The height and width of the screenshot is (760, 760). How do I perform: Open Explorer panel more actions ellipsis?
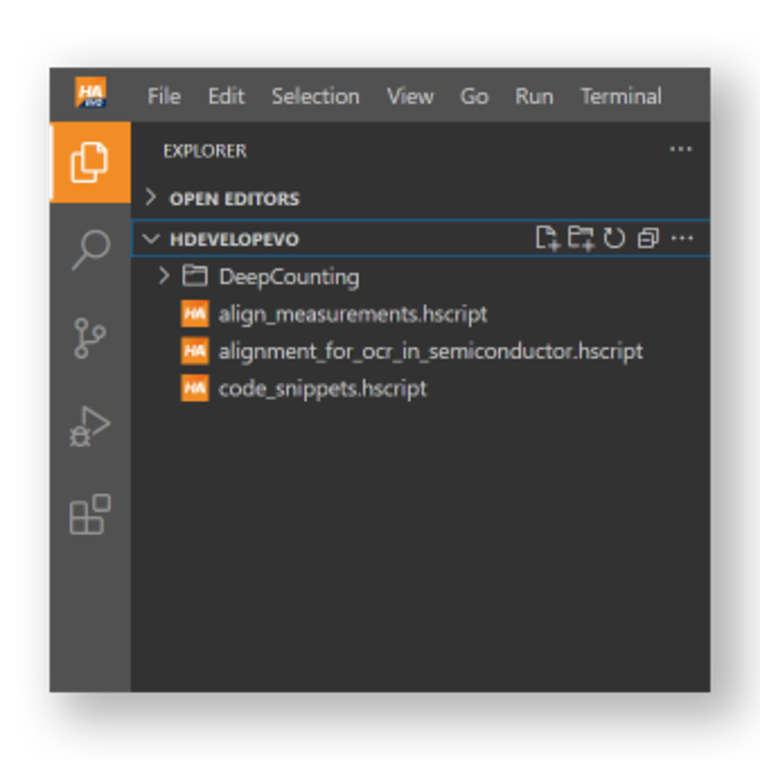click(681, 149)
